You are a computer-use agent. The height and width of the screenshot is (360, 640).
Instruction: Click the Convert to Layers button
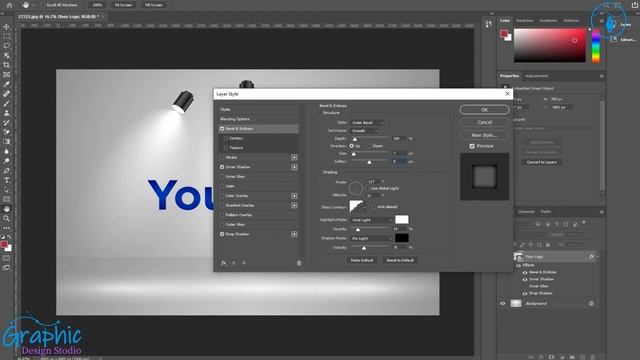pyautogui.click(x=542, y=162)
